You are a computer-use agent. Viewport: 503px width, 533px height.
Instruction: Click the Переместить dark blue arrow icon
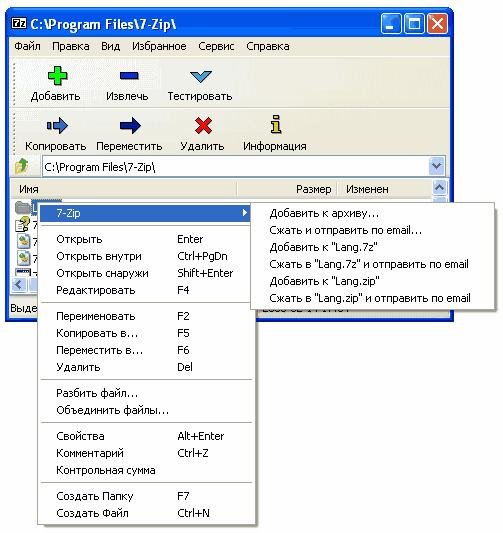(130, 125)
